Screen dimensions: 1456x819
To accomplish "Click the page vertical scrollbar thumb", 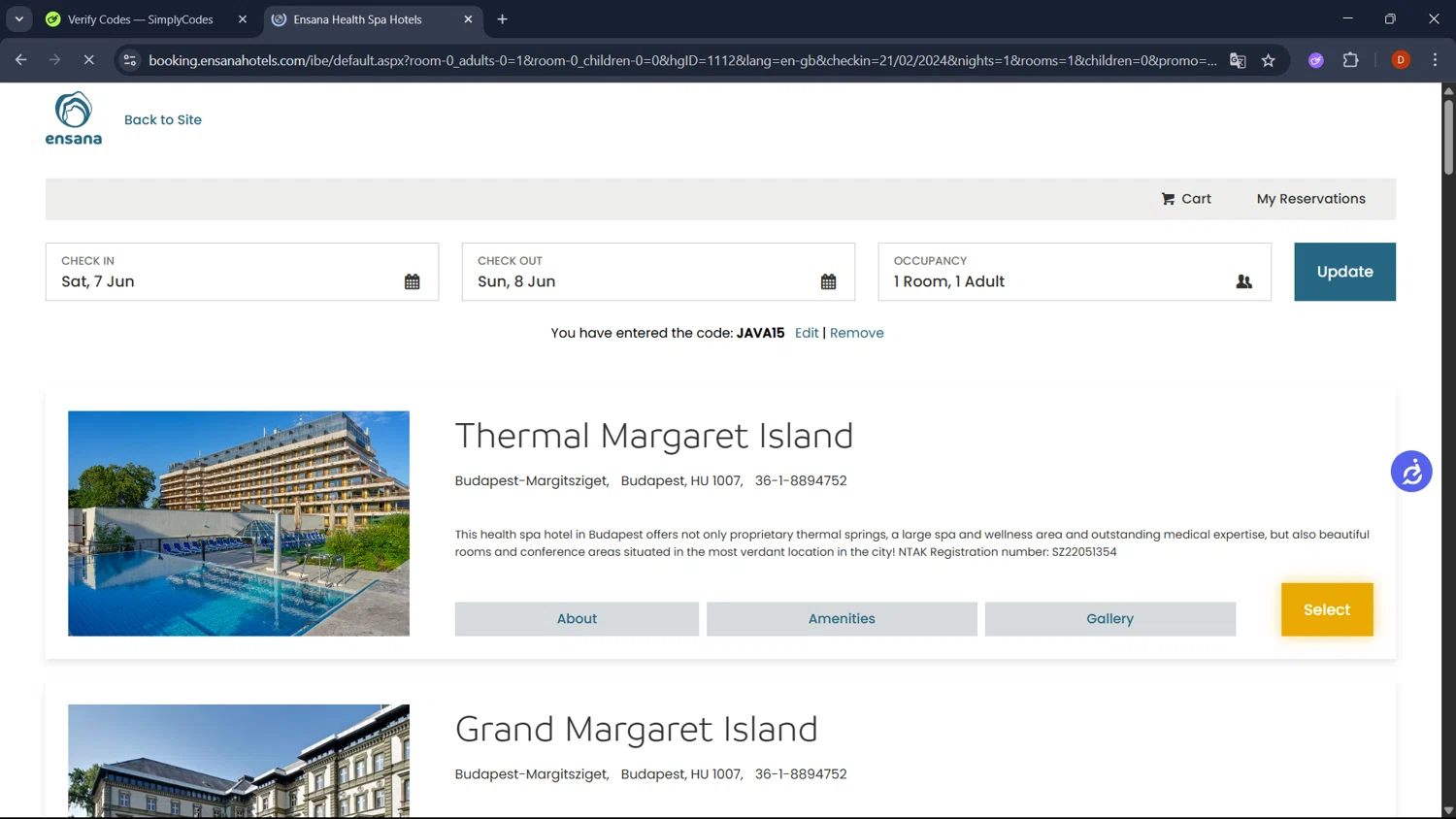I will pyautogui.click(x=1448, y=136).
